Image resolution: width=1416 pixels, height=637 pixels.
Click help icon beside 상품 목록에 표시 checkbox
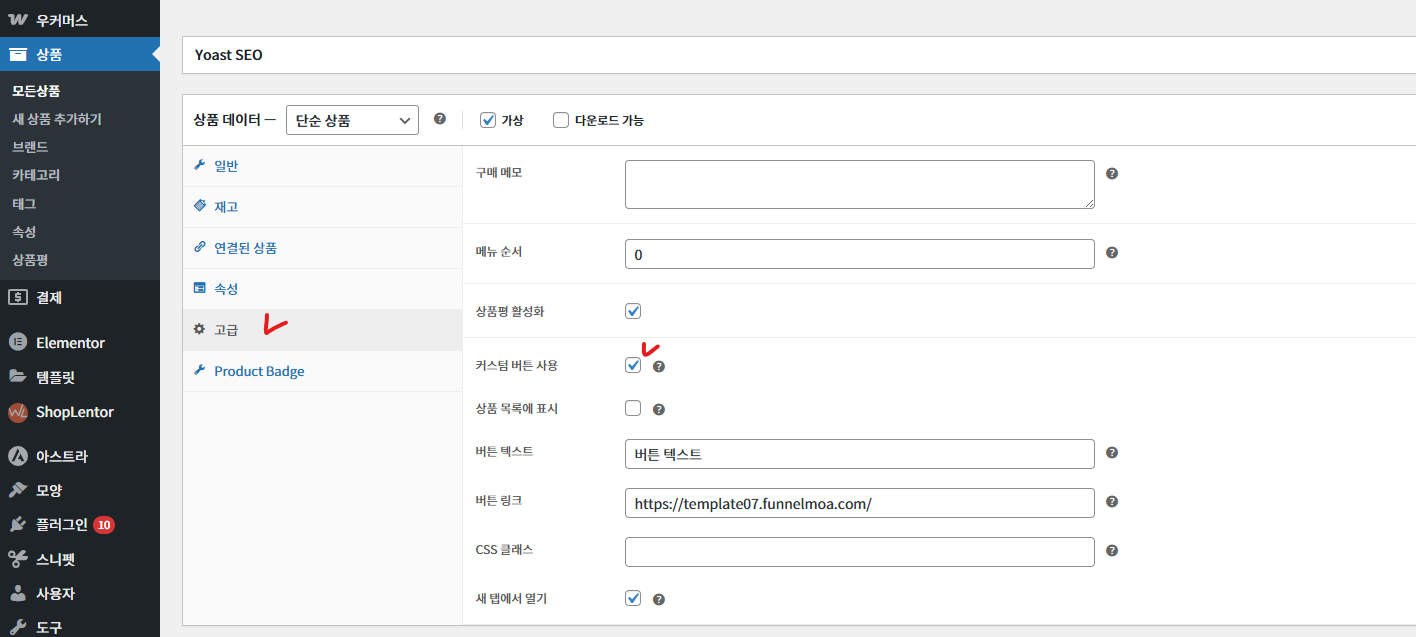[659, 409]
